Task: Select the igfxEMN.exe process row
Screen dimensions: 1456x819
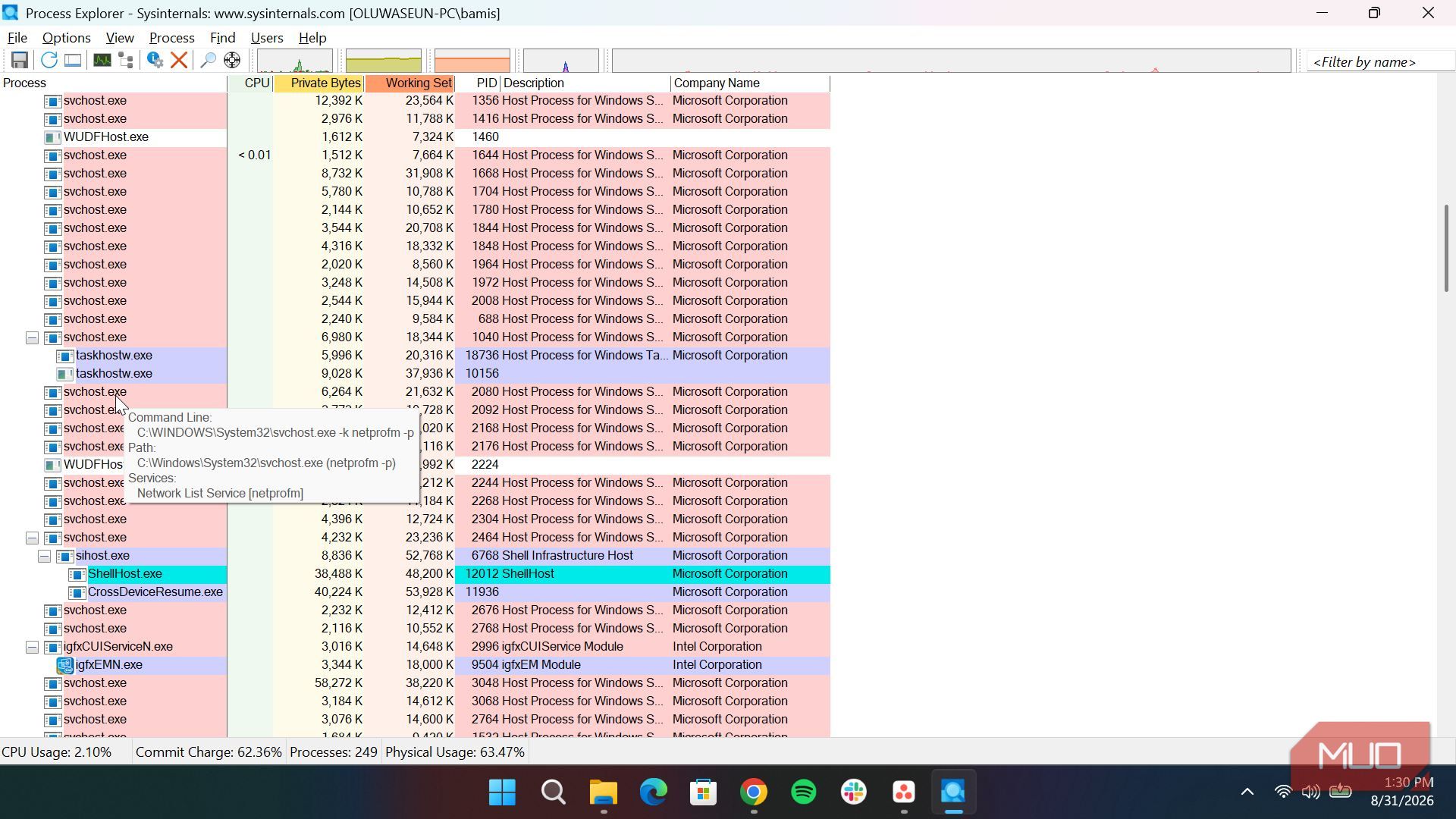Action: click(415, 665)
